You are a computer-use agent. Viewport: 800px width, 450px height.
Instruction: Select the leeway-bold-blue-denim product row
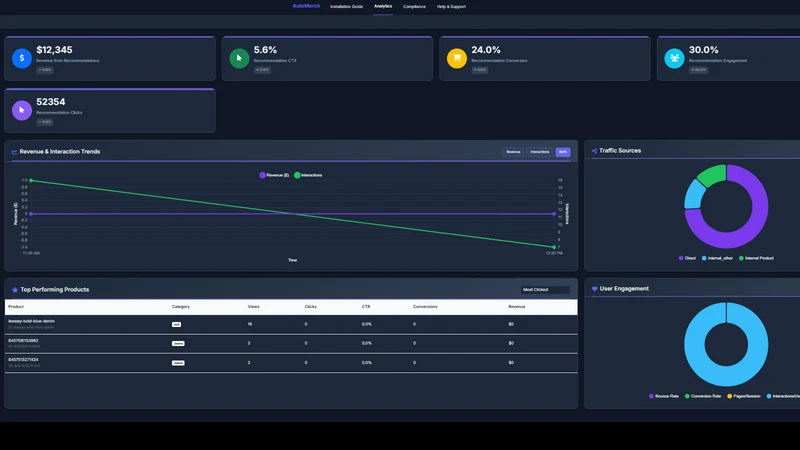291,324
